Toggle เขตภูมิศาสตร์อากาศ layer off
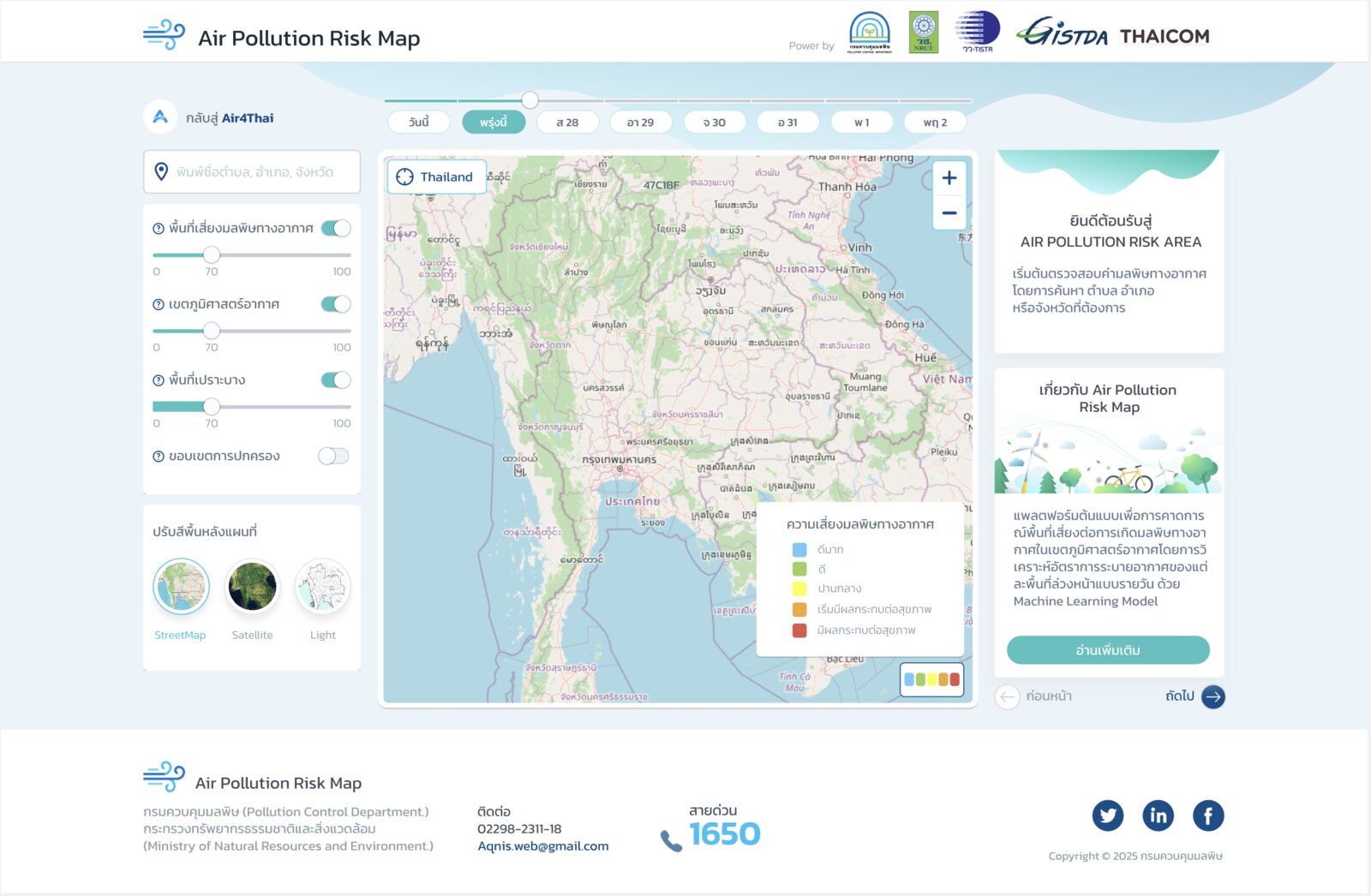 336,304
